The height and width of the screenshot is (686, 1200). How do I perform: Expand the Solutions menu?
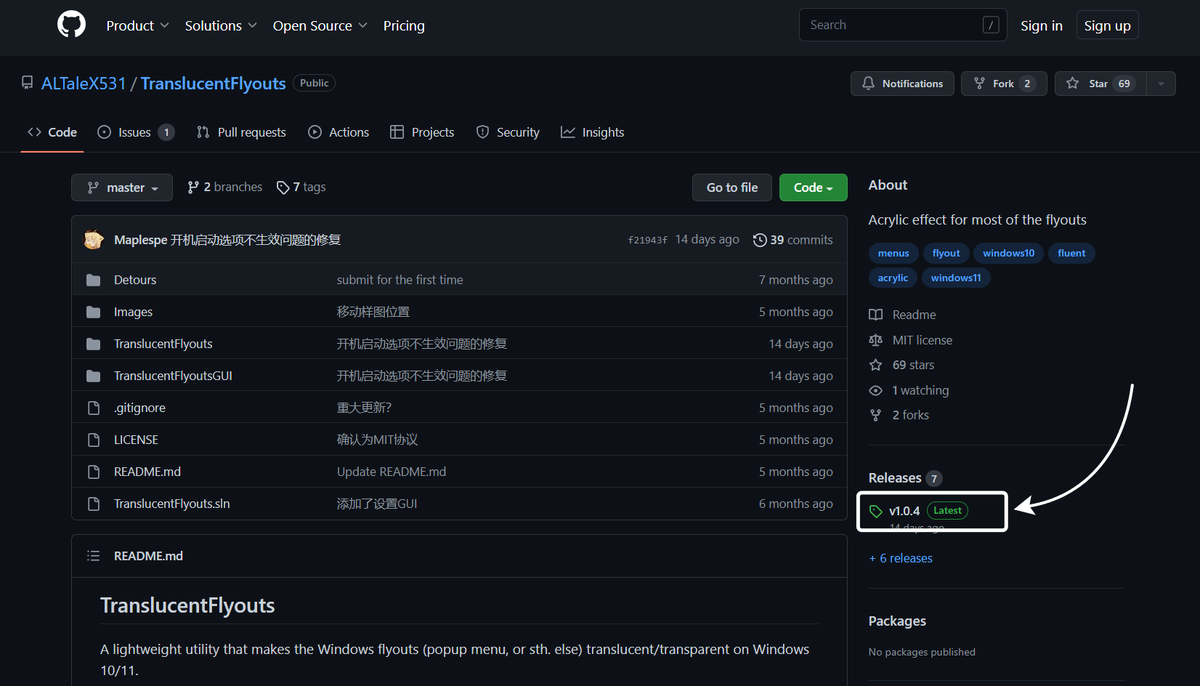point(221,26)
